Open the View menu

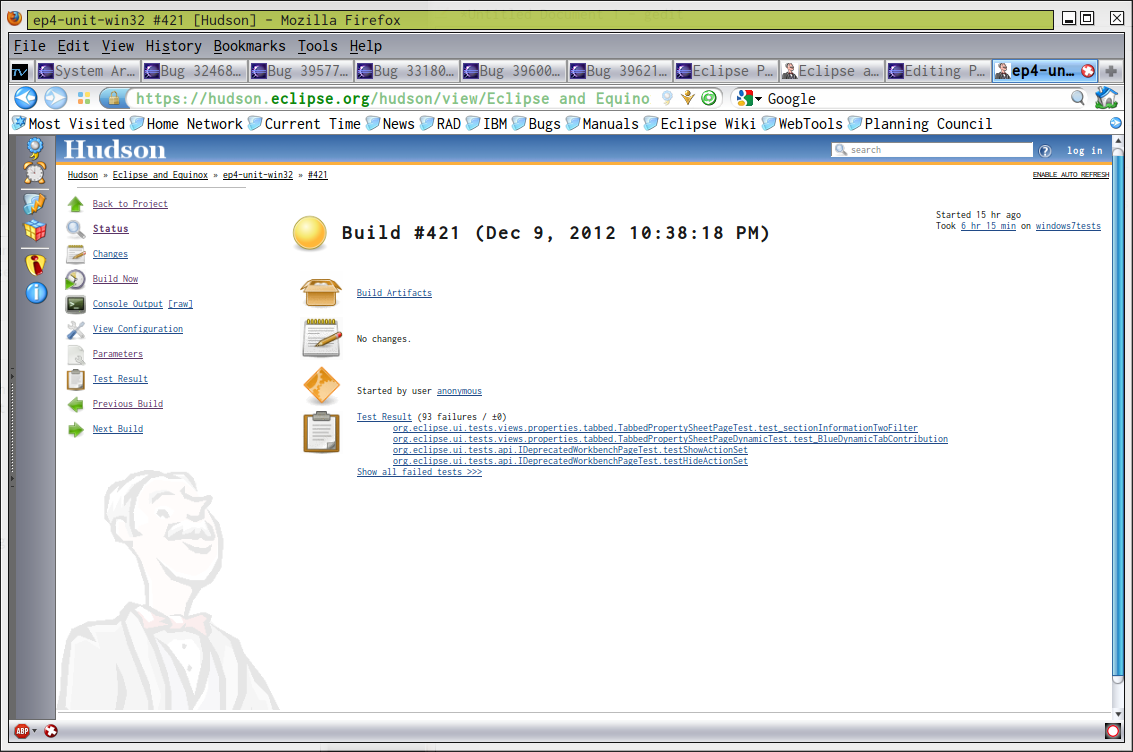118,46
